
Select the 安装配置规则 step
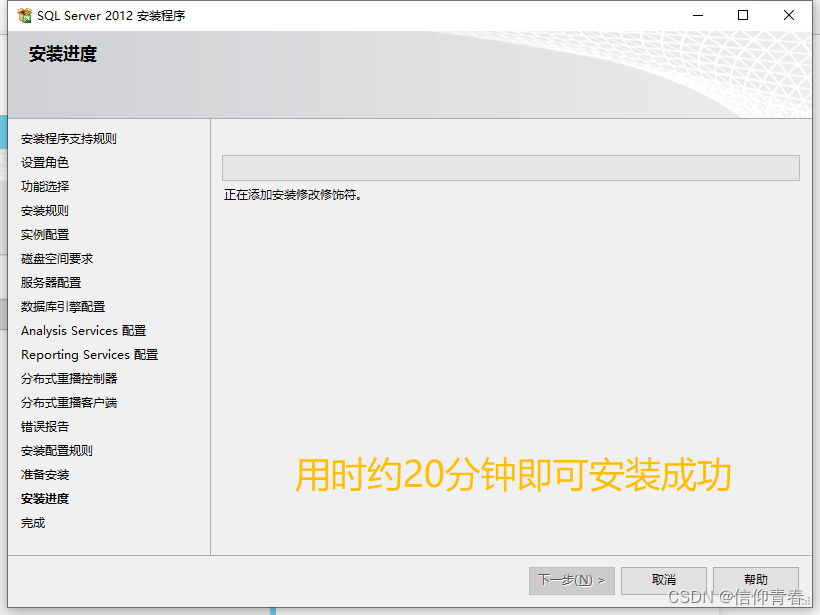(57, 451)
